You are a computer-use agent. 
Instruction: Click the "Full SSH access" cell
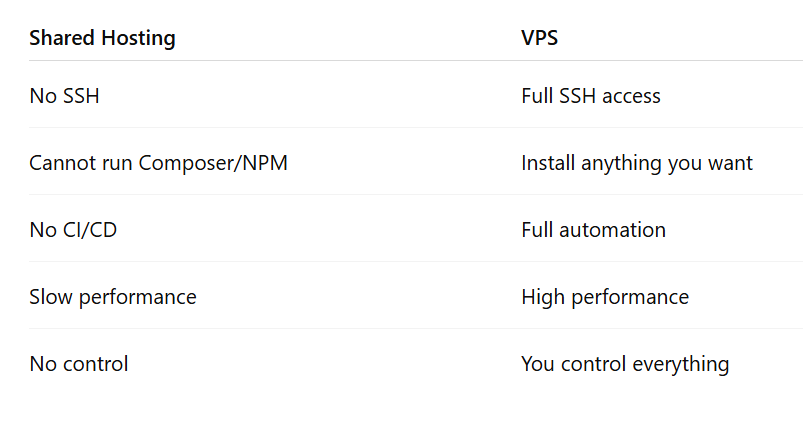pos(590,97)
